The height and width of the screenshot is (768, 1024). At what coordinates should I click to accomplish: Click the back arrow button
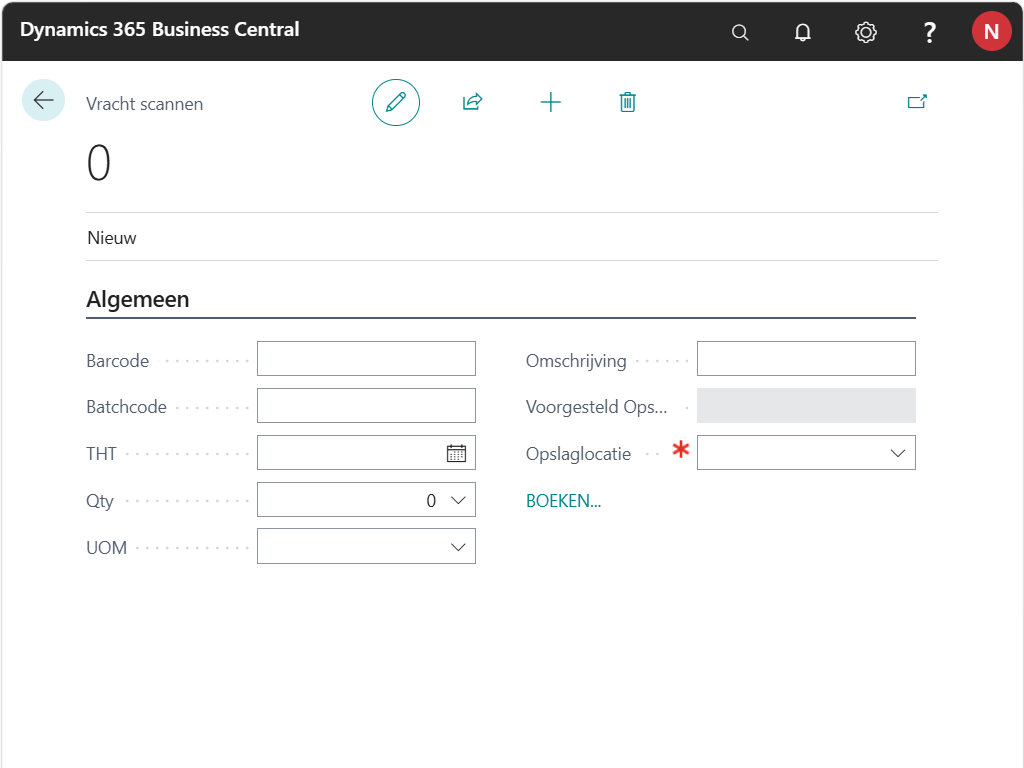43,100
